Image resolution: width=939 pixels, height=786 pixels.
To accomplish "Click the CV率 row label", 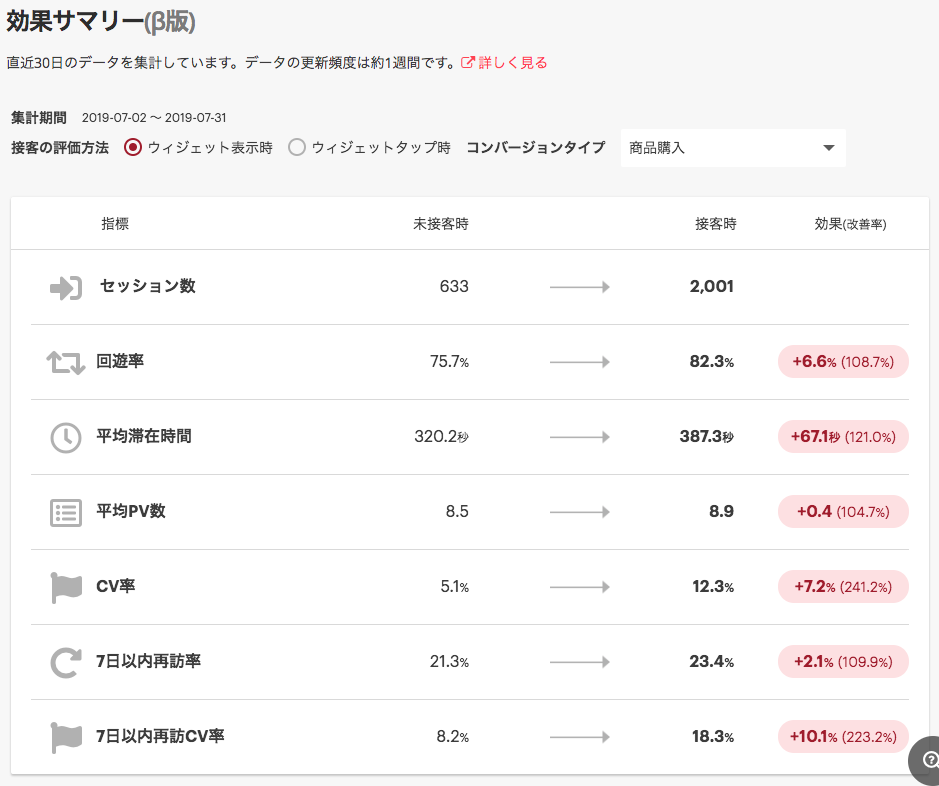I will click(116, 586).
